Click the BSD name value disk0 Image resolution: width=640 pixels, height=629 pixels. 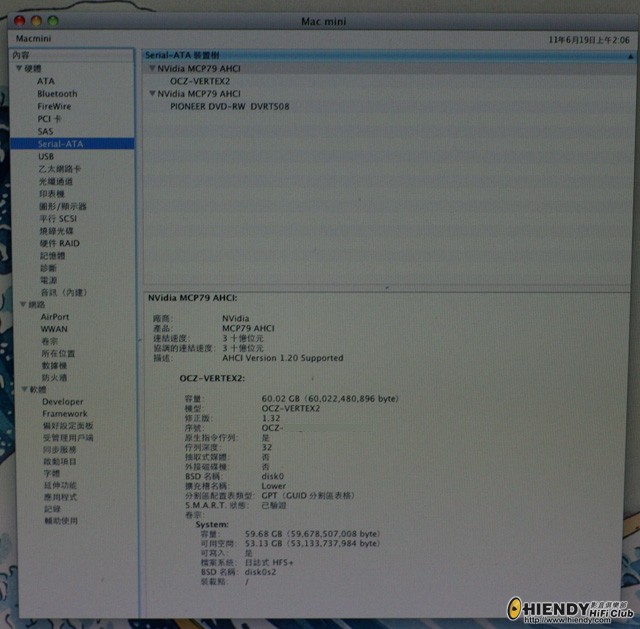[x=273, y=476]
